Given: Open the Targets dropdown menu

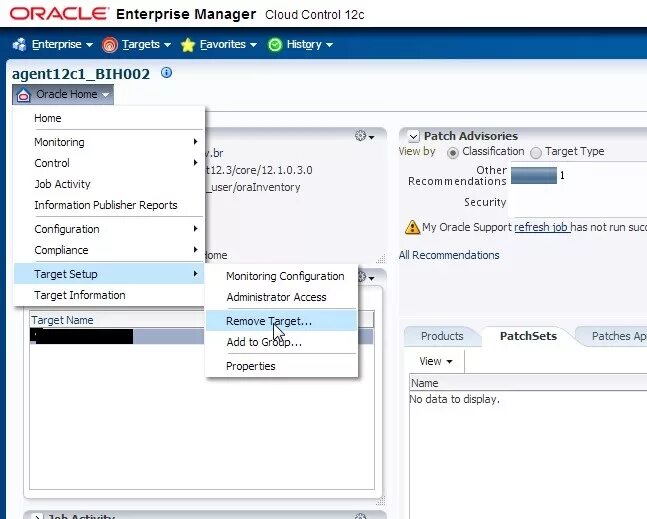Looking at the screenshot, I should (x=146, y=45).
